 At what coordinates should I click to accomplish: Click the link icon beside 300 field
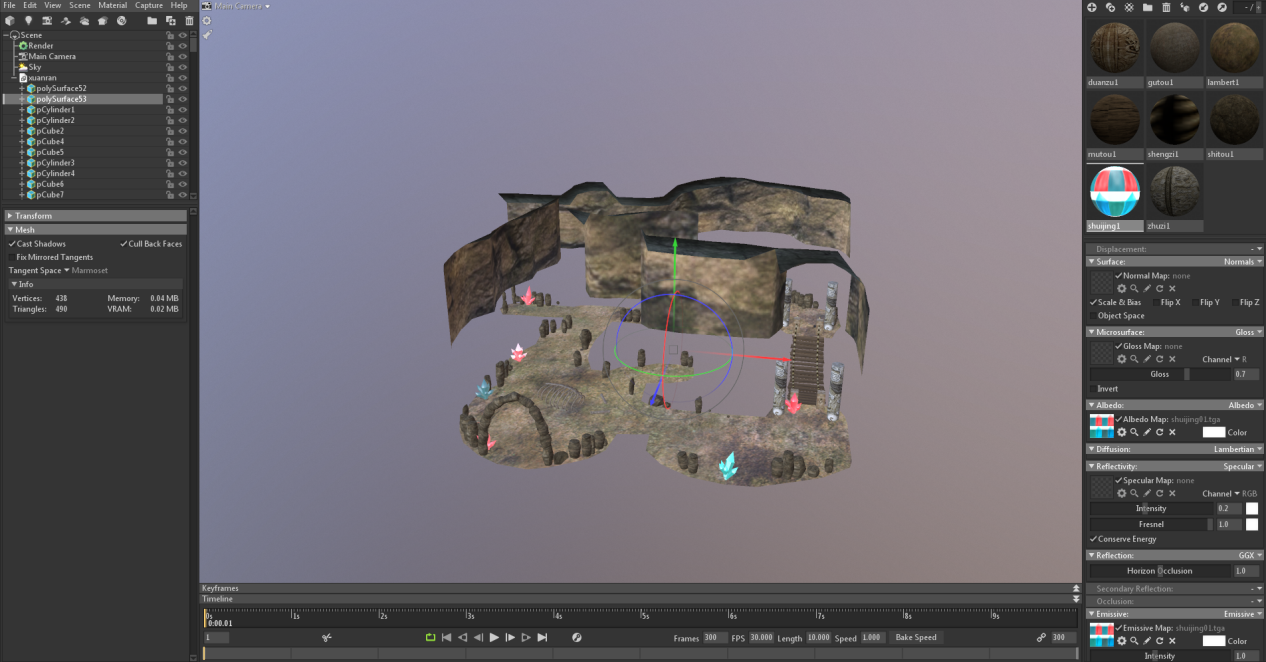pyautogui.click(x=1041, y=637)
